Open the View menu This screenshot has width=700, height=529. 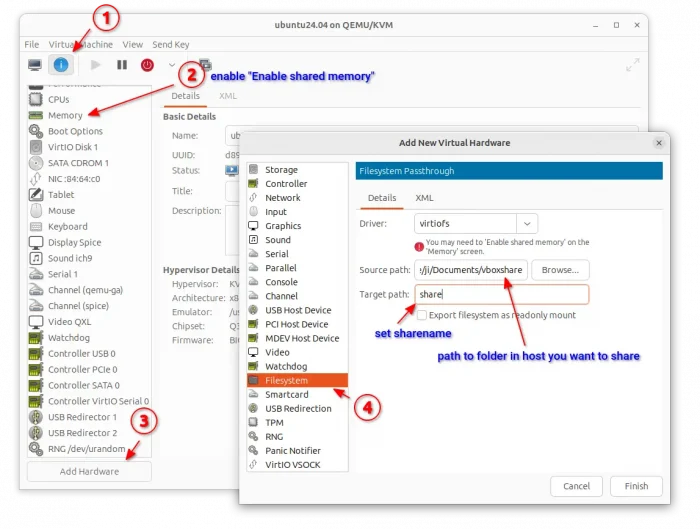[133, 45]
